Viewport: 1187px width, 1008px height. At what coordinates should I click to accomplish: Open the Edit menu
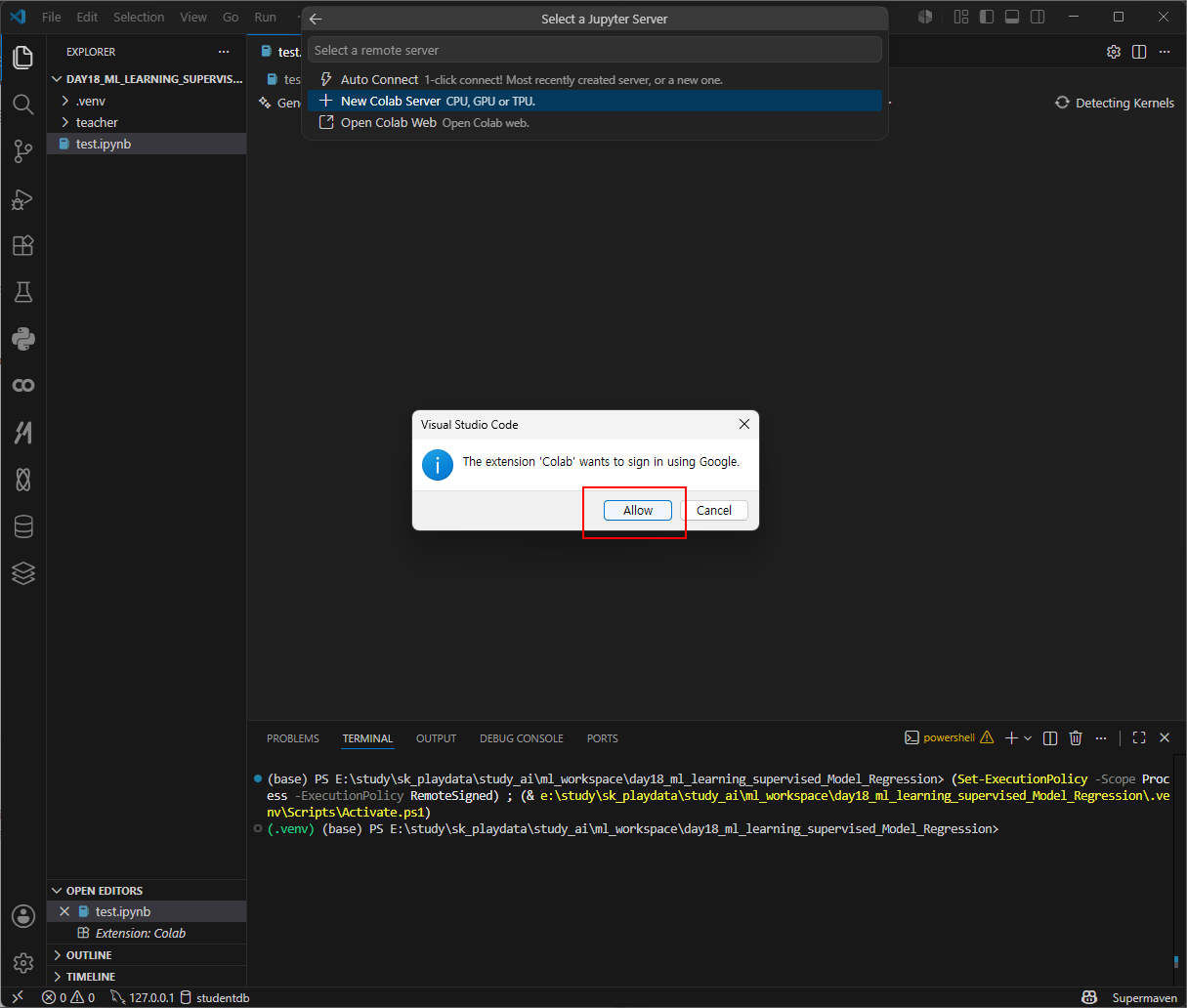[x=87, y=17]
